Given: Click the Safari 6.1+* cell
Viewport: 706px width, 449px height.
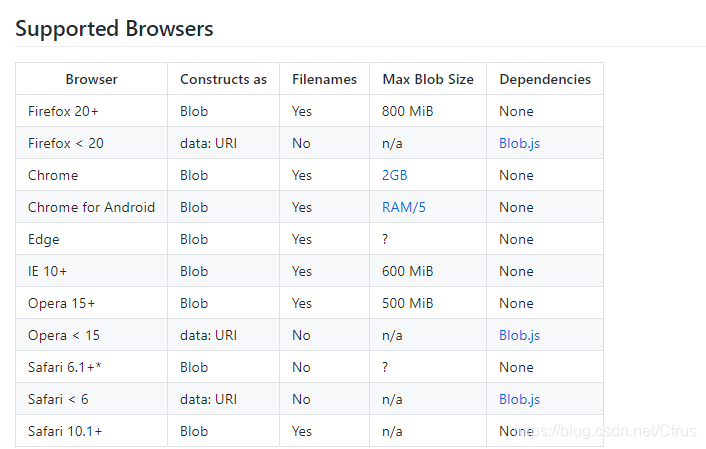Looking at the screenshot, I should (x=91, y=367).
